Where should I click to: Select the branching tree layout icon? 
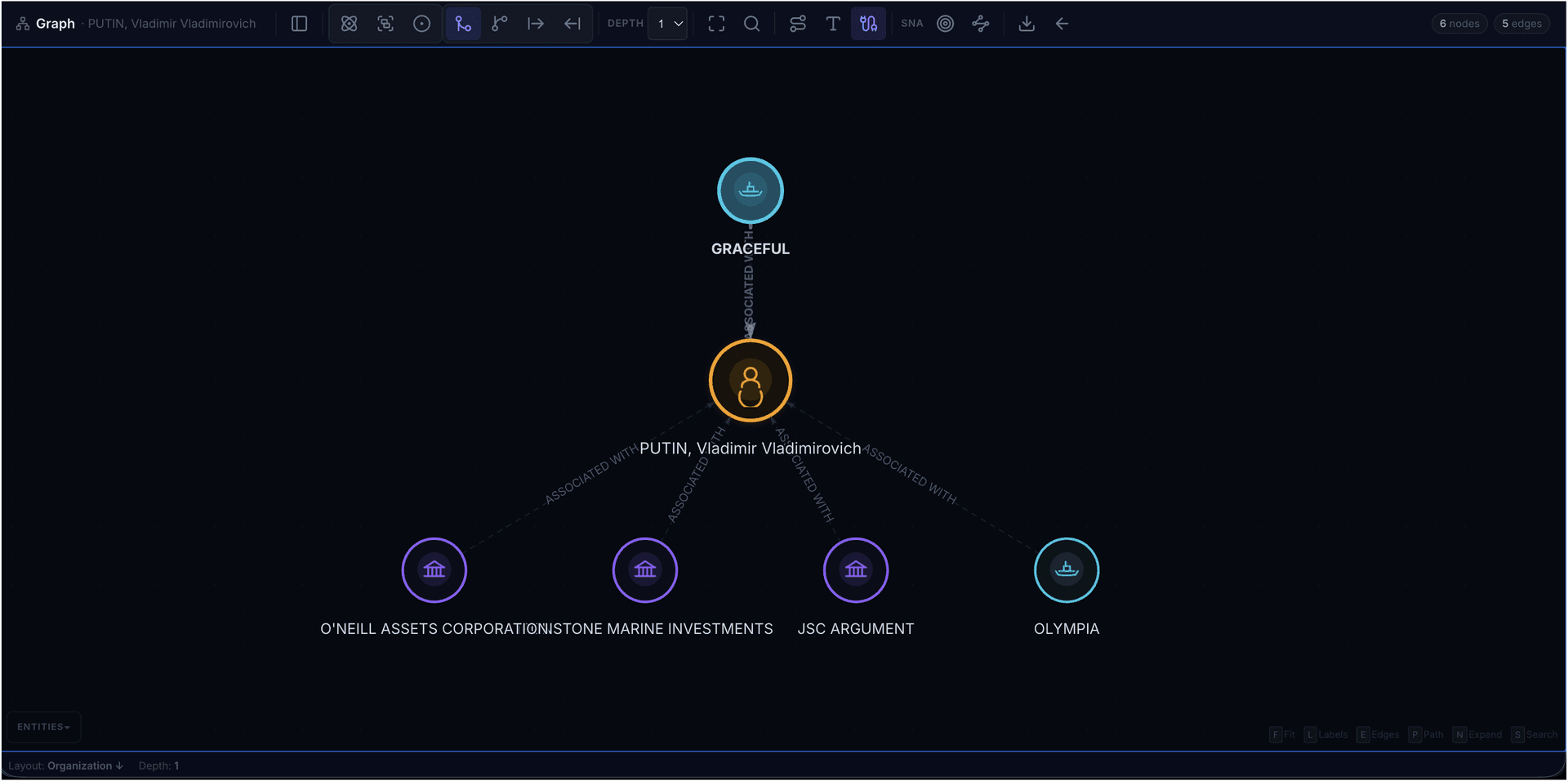(x=499, y=24)
